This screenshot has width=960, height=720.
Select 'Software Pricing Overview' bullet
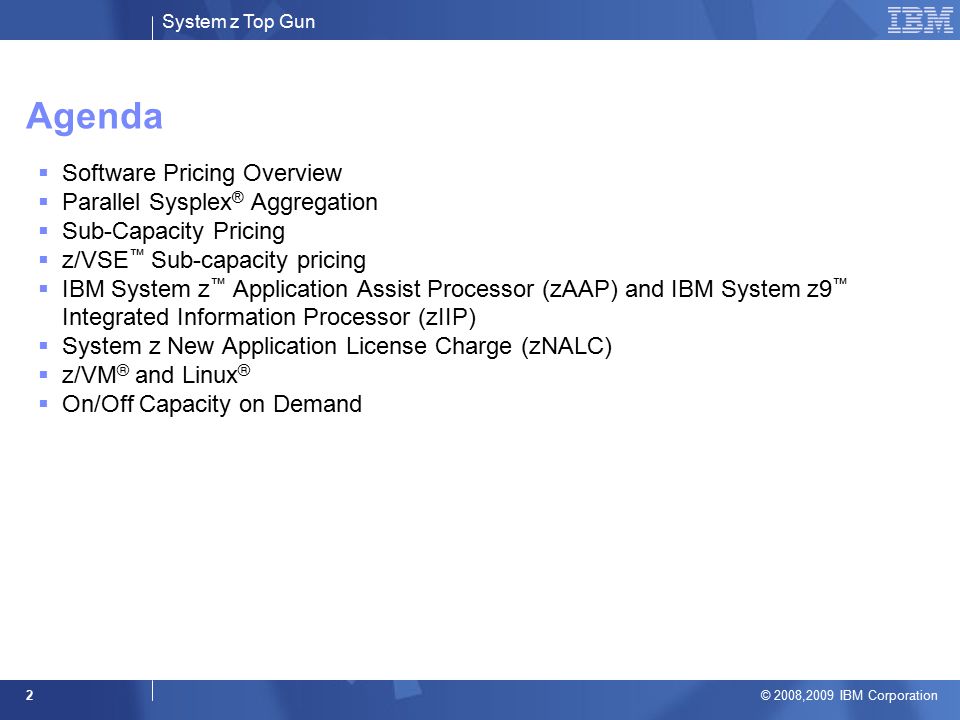pos(202,173)
